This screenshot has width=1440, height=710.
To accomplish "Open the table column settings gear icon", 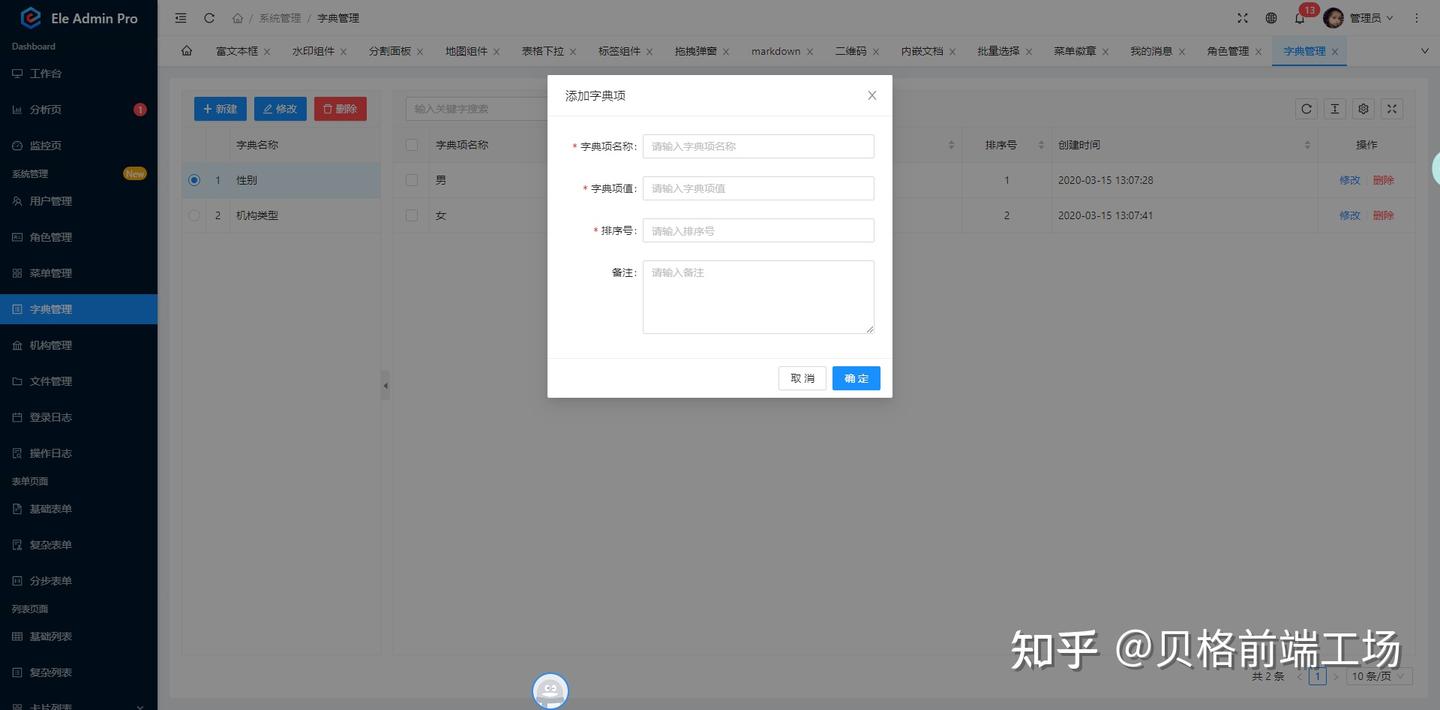I will pos(1362,108).
